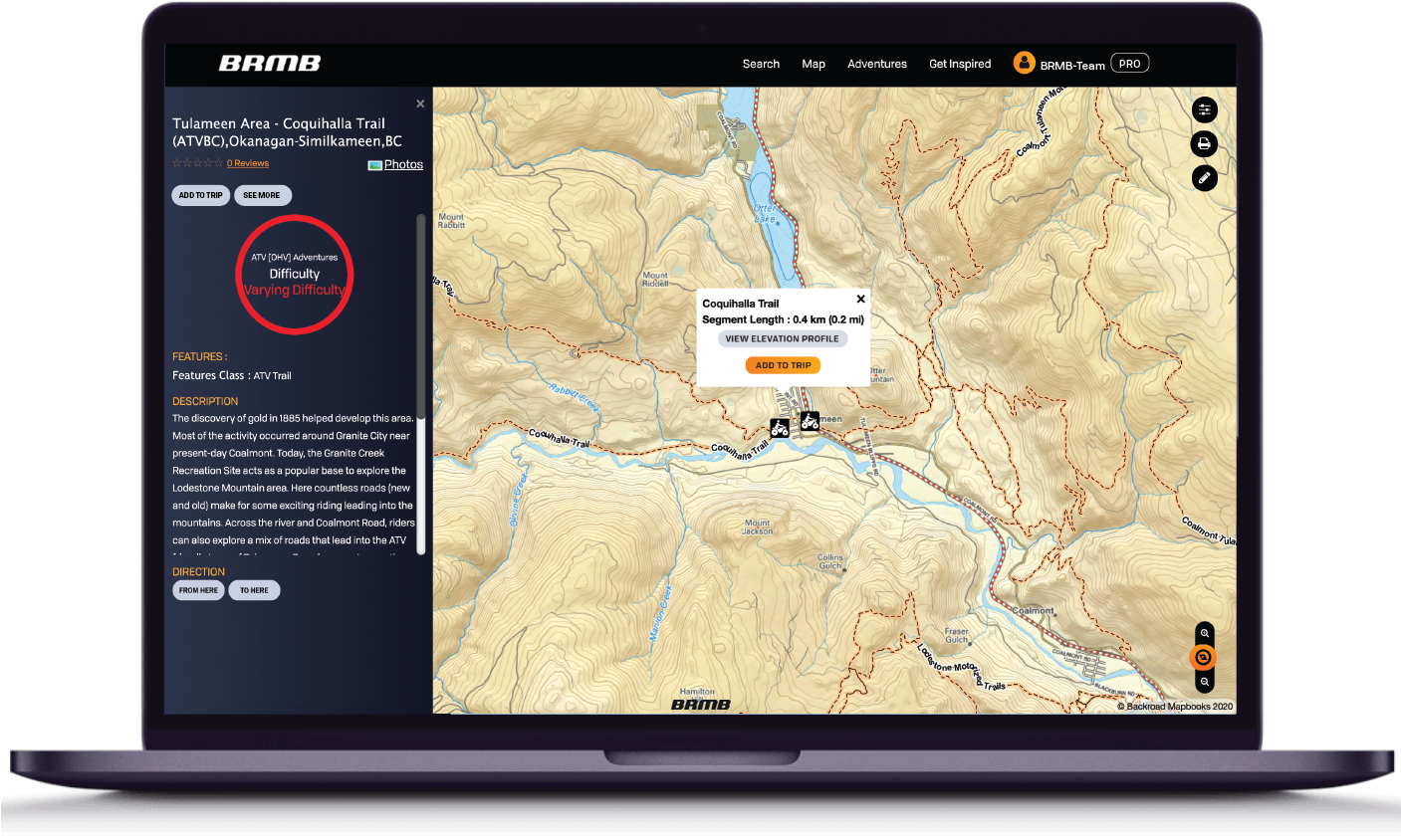Click VIEW ELEVATION PROFILE

coord(783,338)
